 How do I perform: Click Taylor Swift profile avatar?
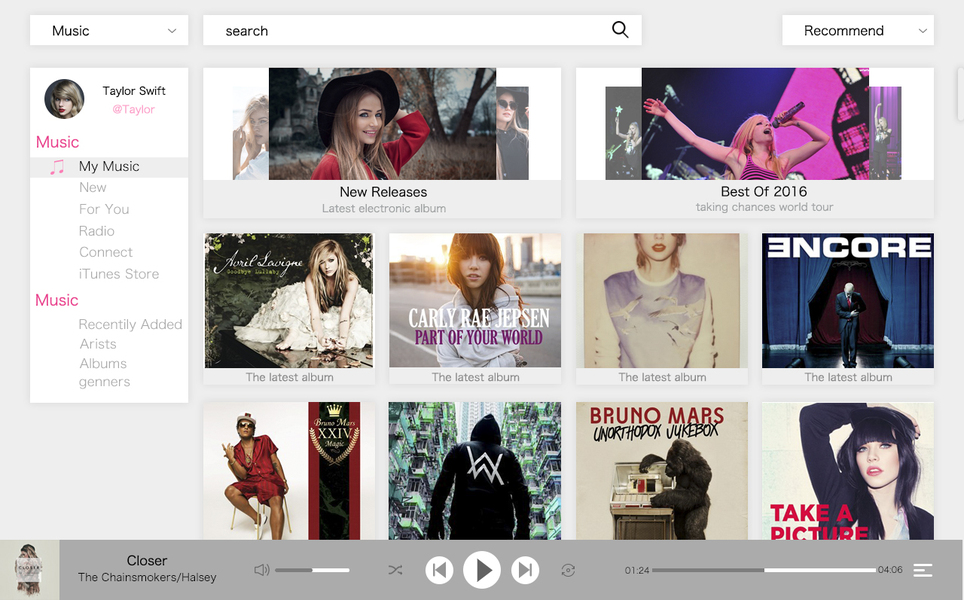(x=64, y=98)
